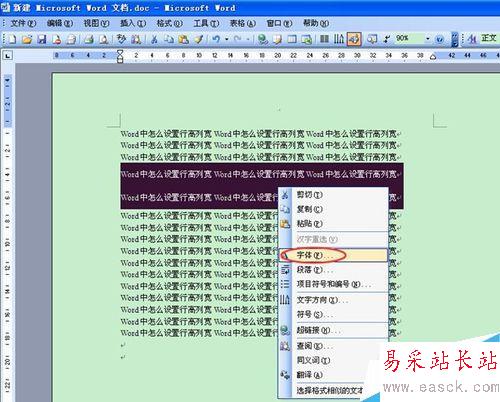Screen dimensions: 500x402
Task: Open 同义词(Y) submenu in context menu
Action: 329,360
